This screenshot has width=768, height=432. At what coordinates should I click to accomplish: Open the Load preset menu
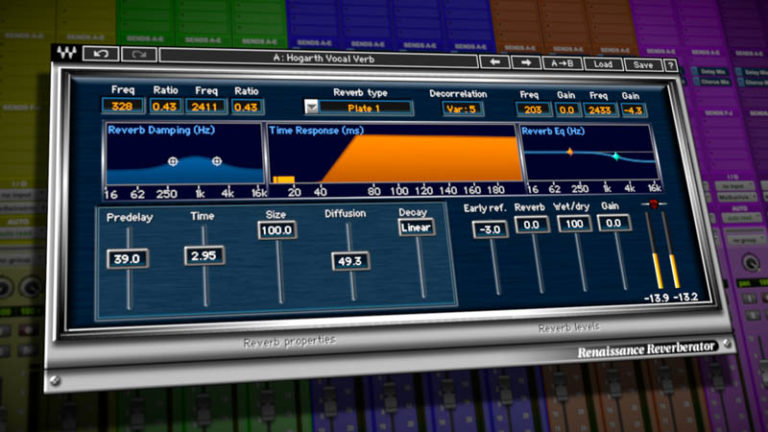tap(603, 64)
